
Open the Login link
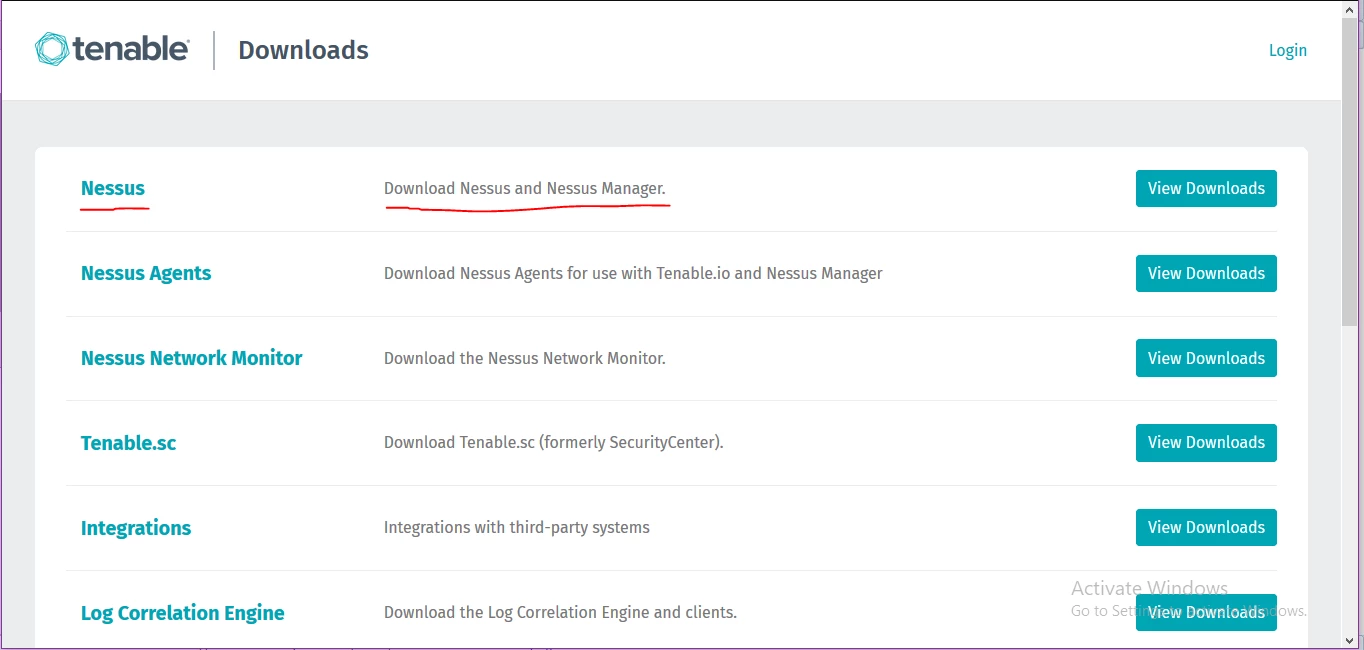click(1287, 50)
